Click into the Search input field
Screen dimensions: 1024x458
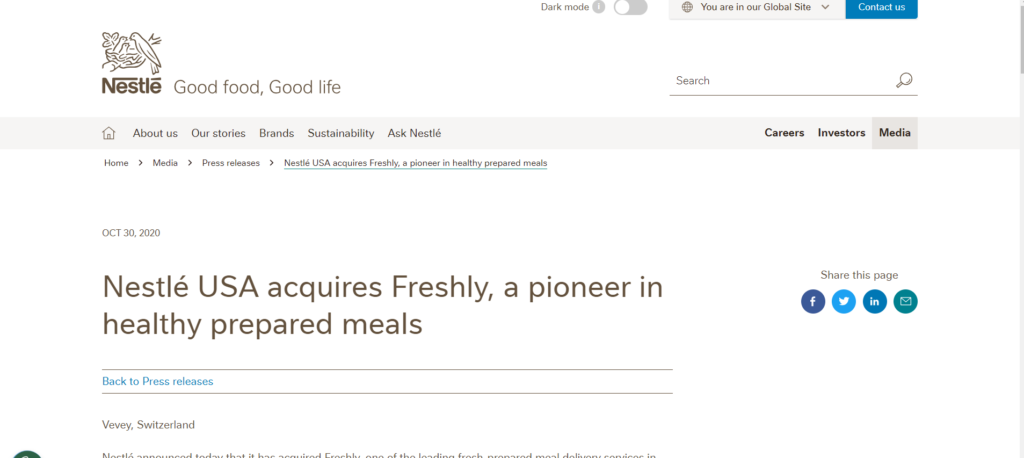tap(780, 80)
